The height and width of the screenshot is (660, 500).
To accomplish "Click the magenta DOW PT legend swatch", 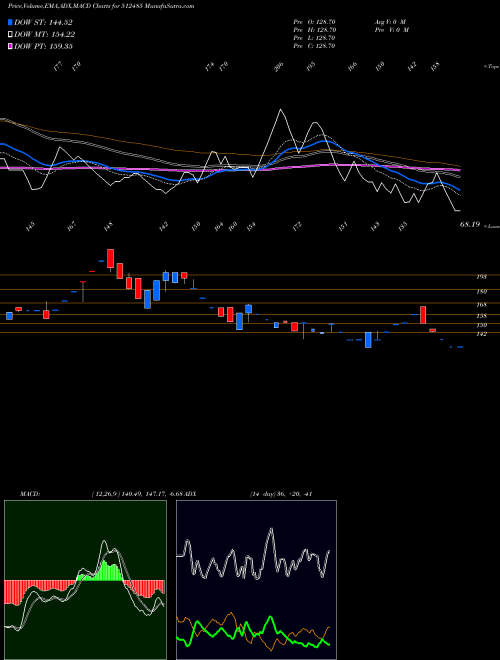I will [x=10, y=46].
